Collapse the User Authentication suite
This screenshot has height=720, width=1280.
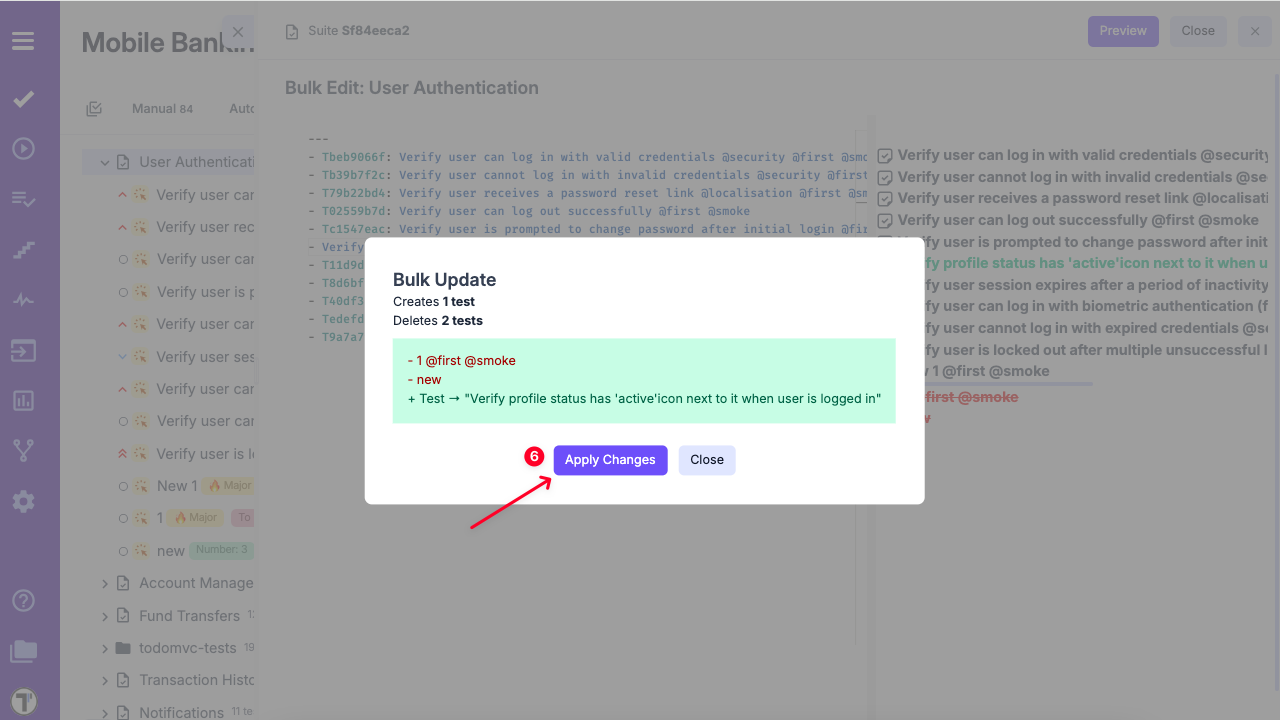[x=104, y=162]
